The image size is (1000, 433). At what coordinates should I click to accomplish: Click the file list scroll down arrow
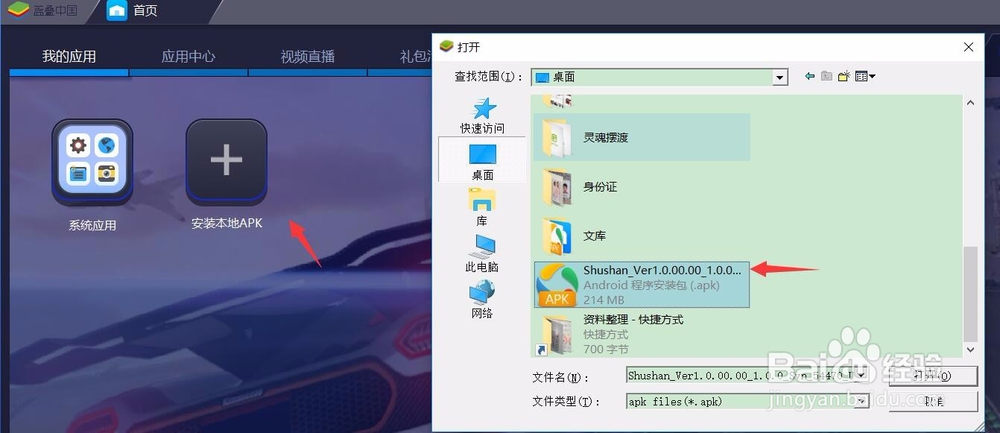(970, 349)
